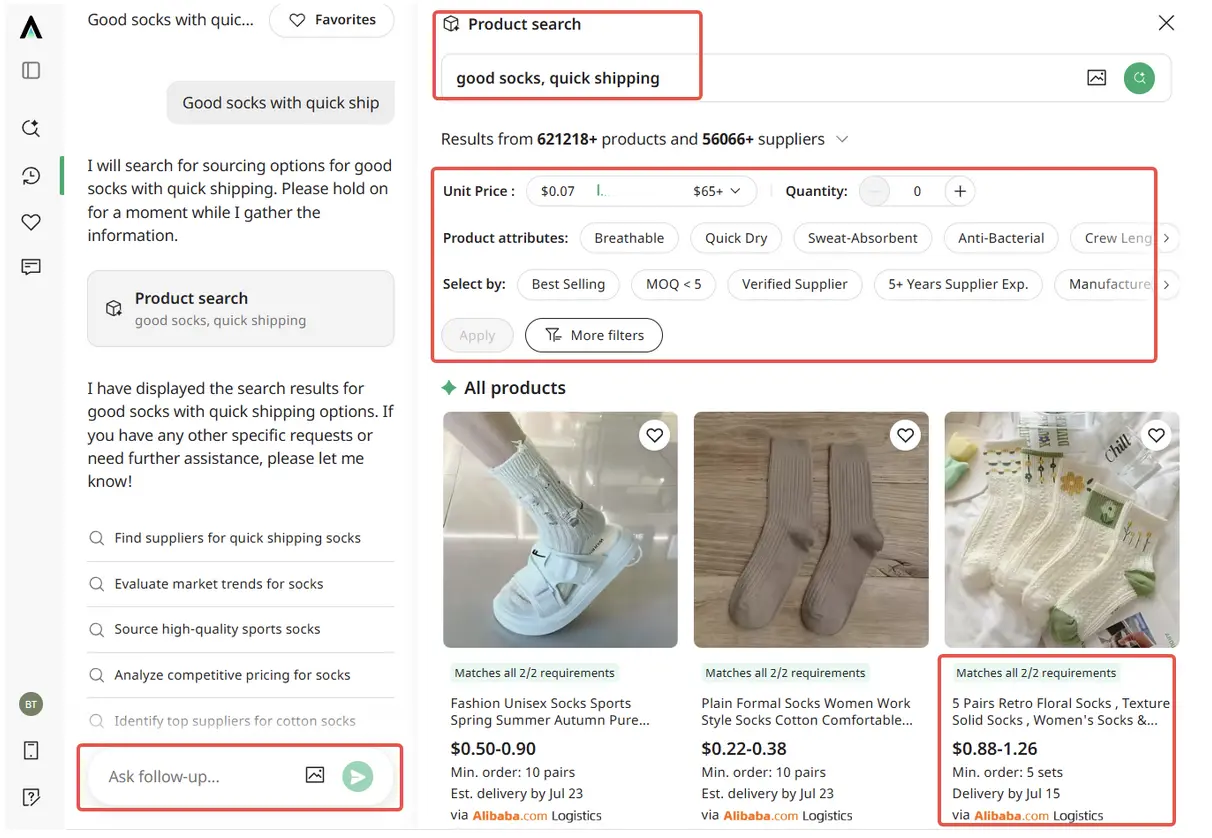Screen dimensions: 1212x838
Task: Click the $0.07 minimum price value
Action: 558,191
